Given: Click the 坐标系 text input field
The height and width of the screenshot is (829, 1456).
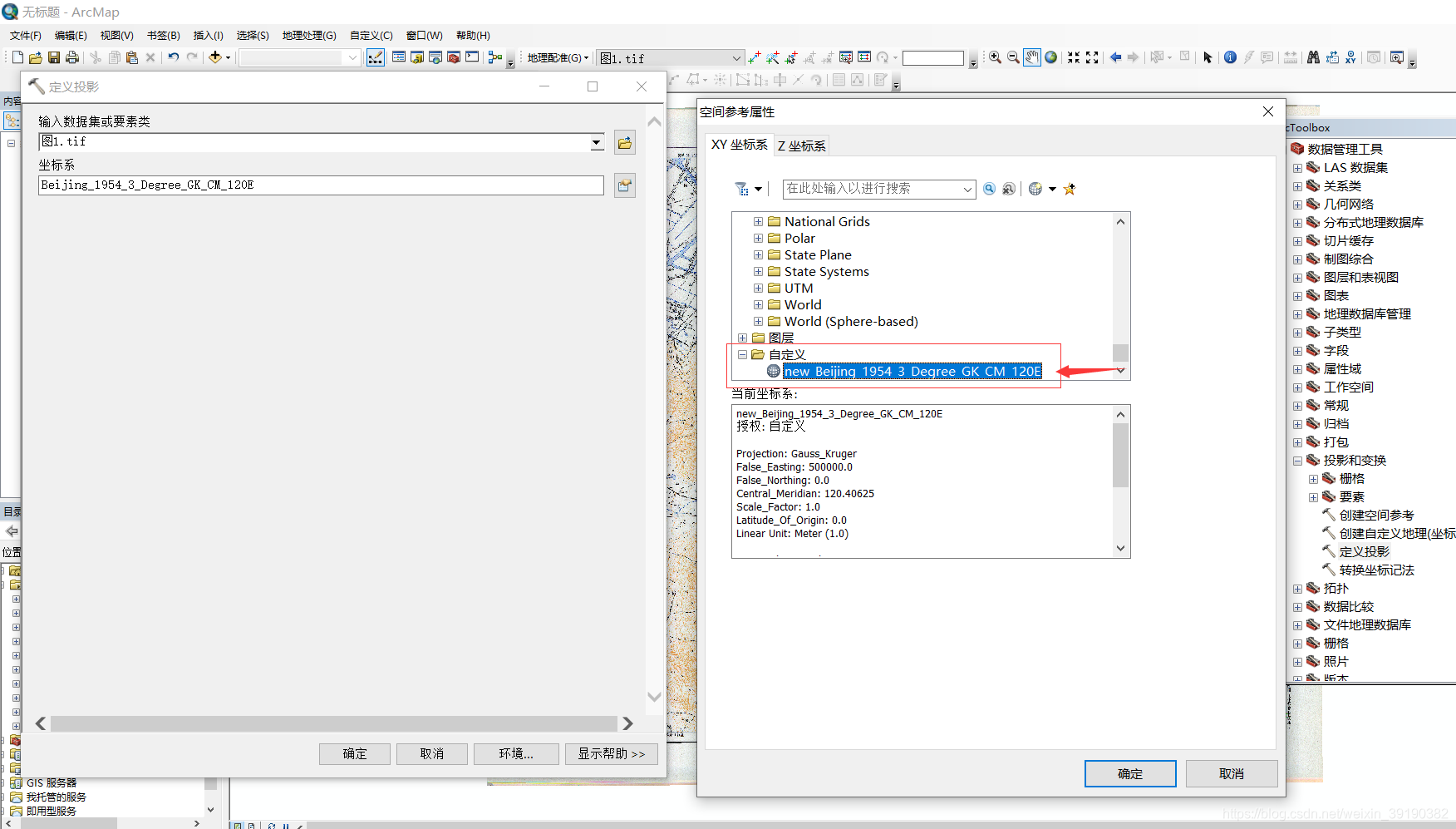Looking at the screenshot, I should coord(321,185).
